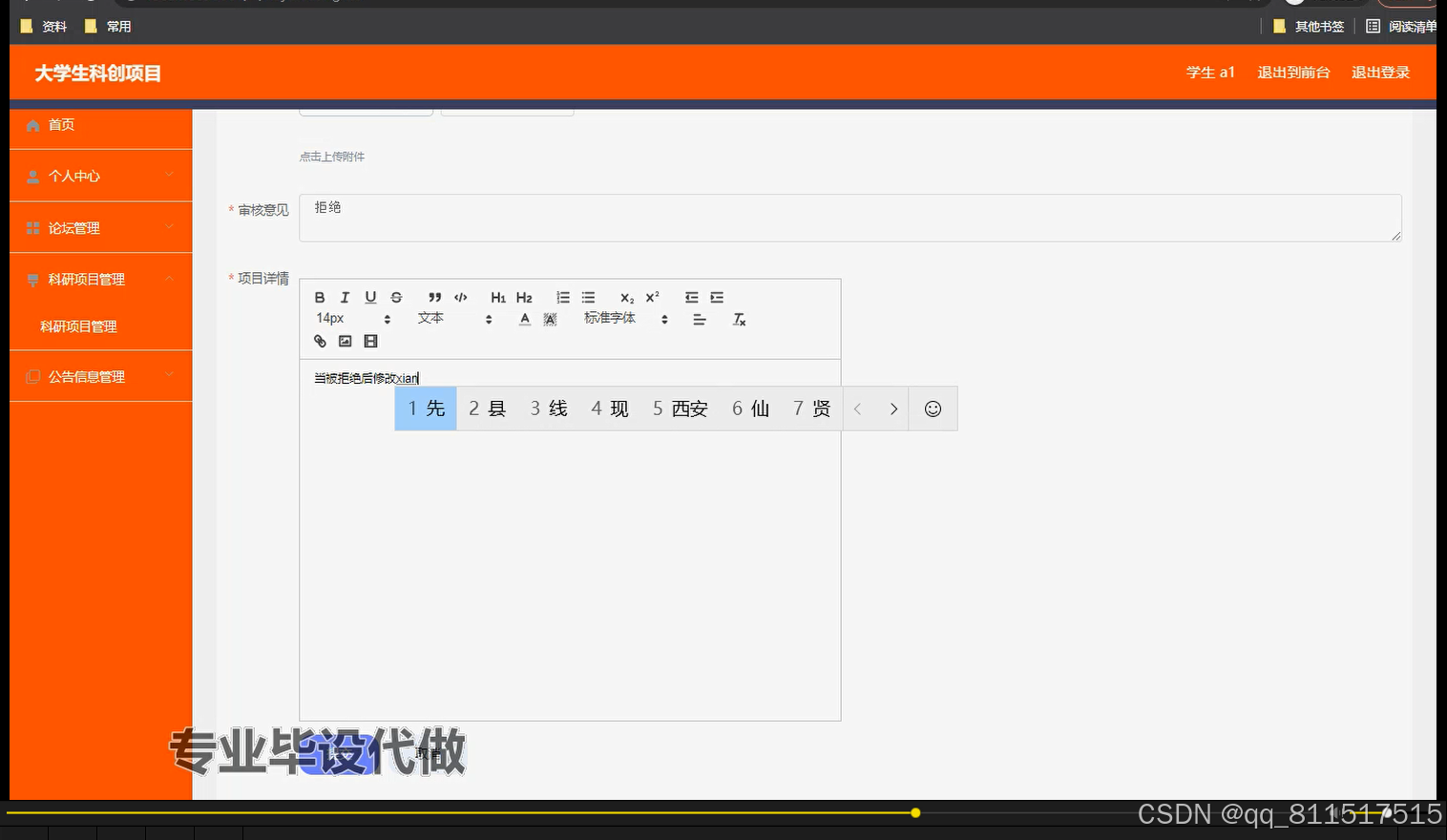Choose IME candidate 4 现
This screenshot has width=1447, height=840.
[610, 409]
